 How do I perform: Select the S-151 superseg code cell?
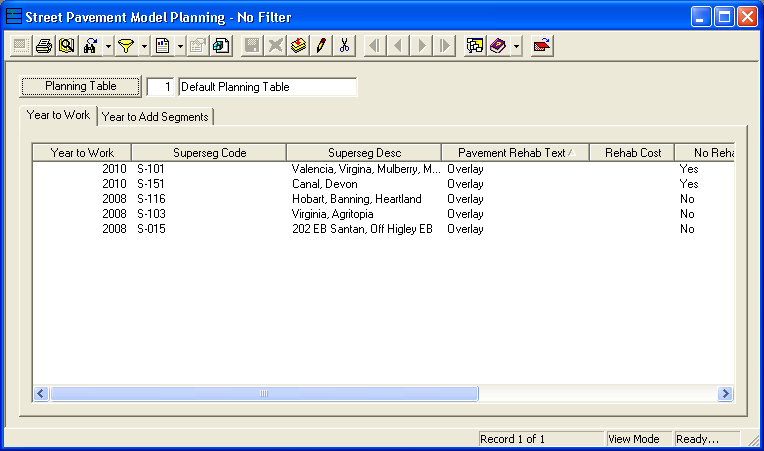click(151, 184)
